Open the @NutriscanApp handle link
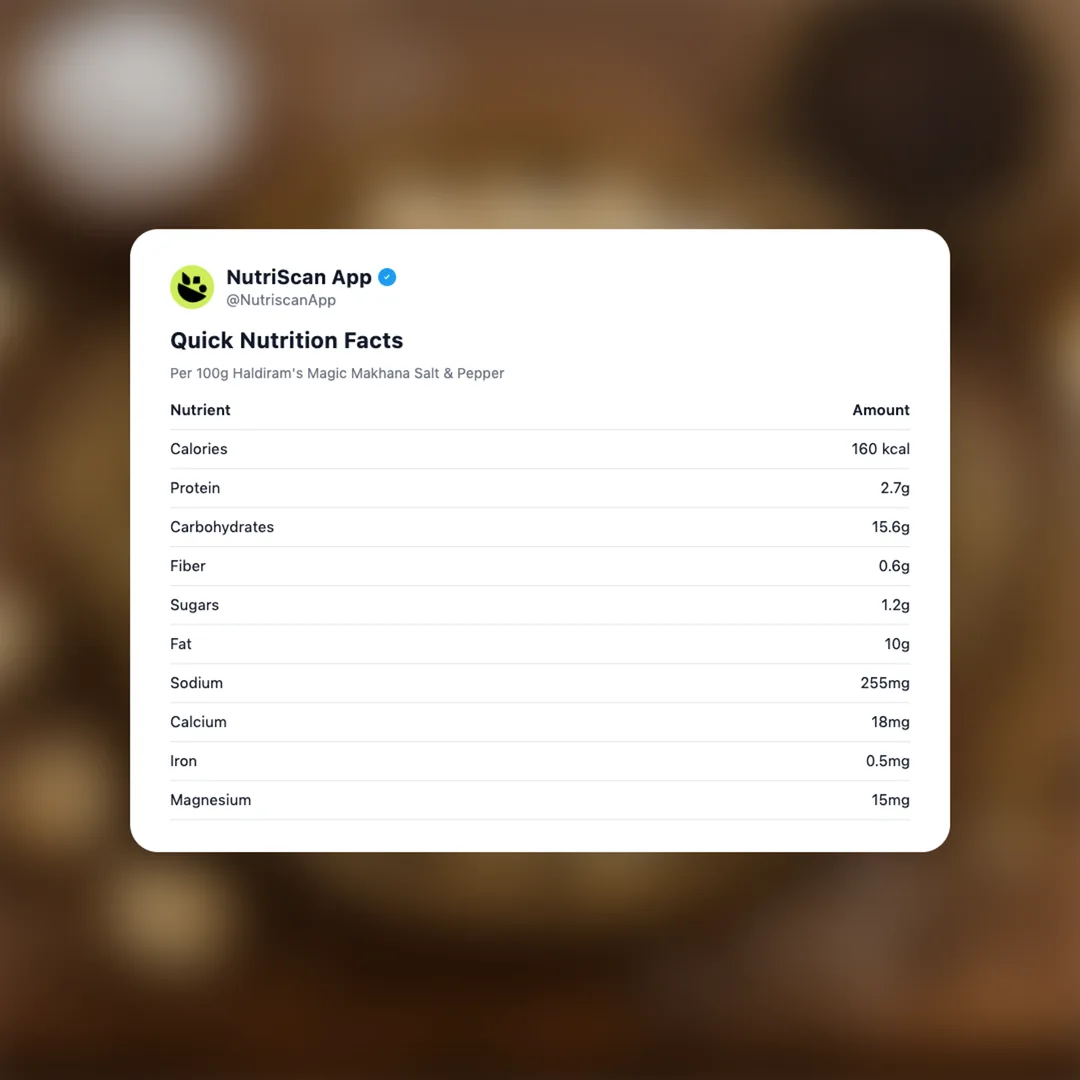1080x1080 pixels. click(x=281, y=300)
